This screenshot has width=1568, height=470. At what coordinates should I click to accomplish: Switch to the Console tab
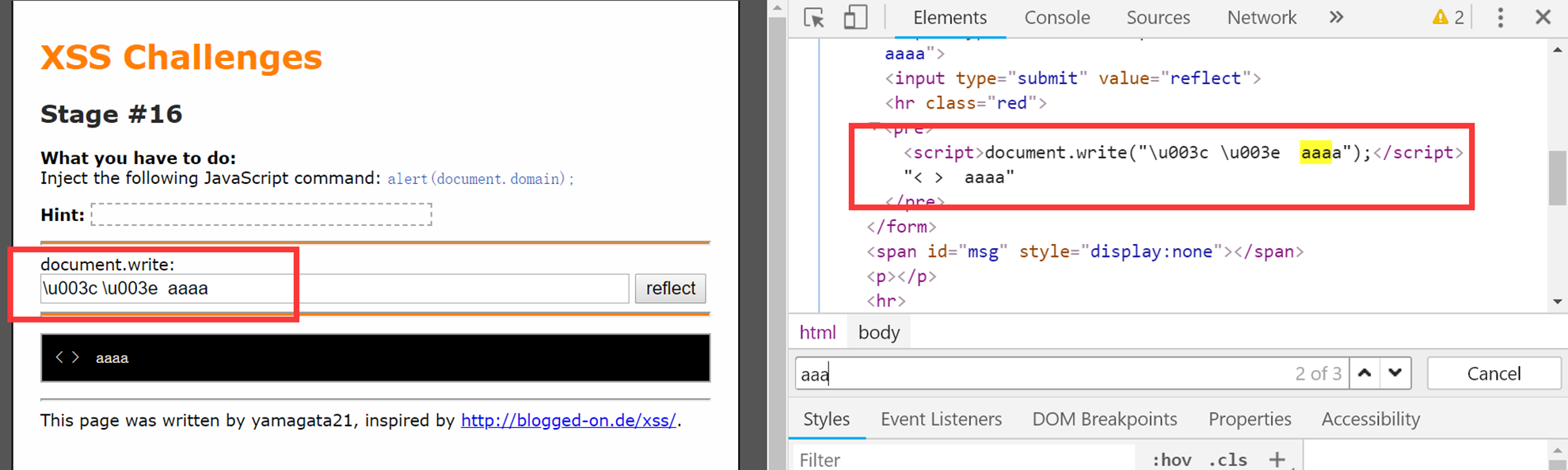(x=1057, y=17)
